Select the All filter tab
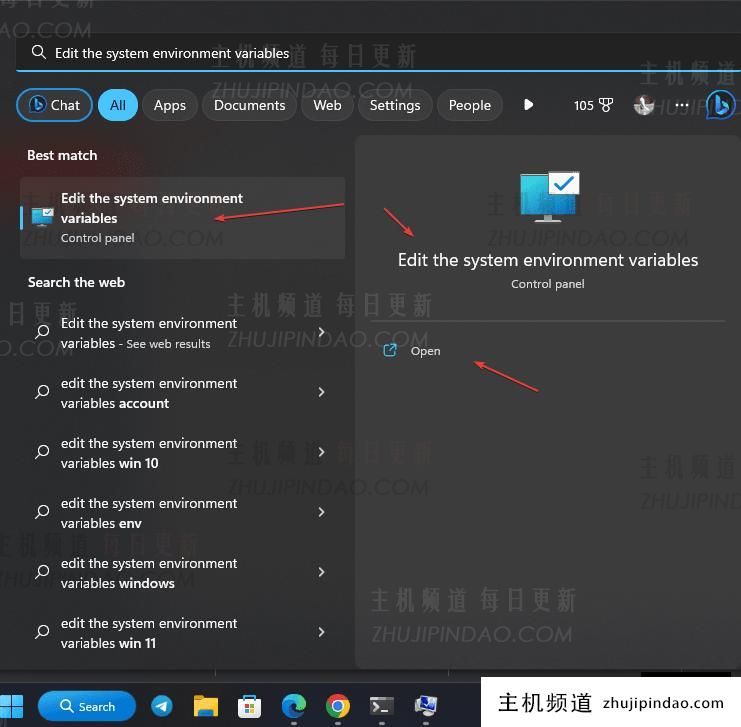This screenshot has width=741, height=727. point(118,105)
